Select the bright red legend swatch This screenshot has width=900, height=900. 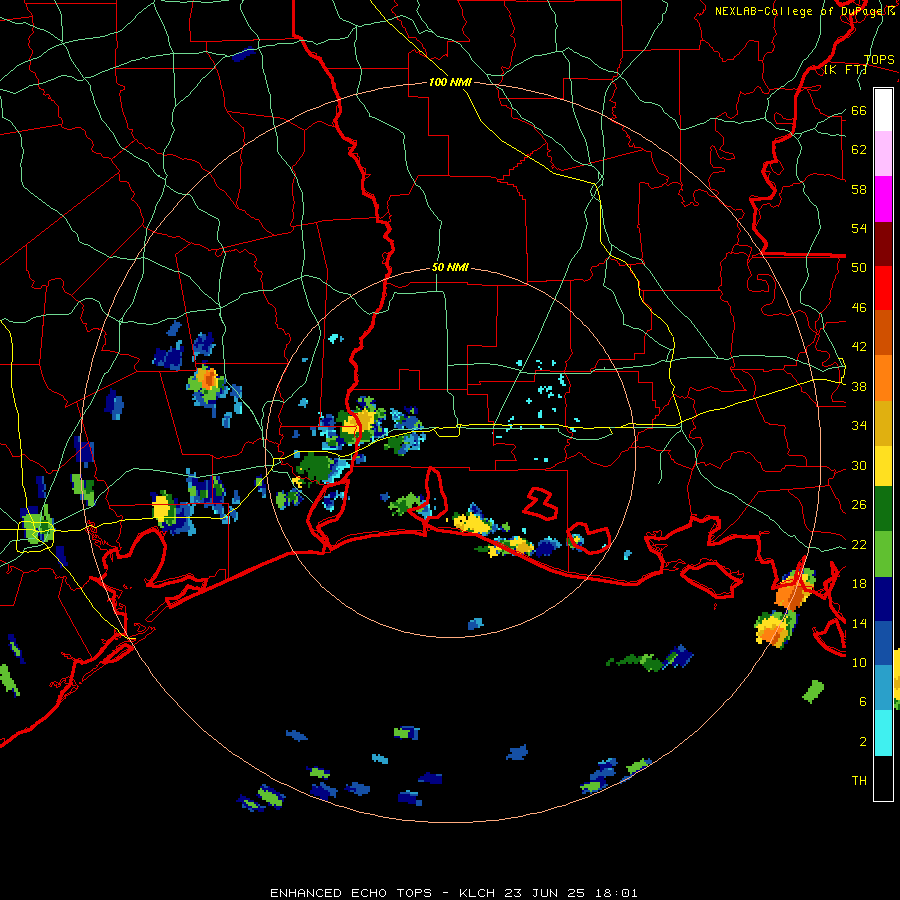tap(883, 288)
